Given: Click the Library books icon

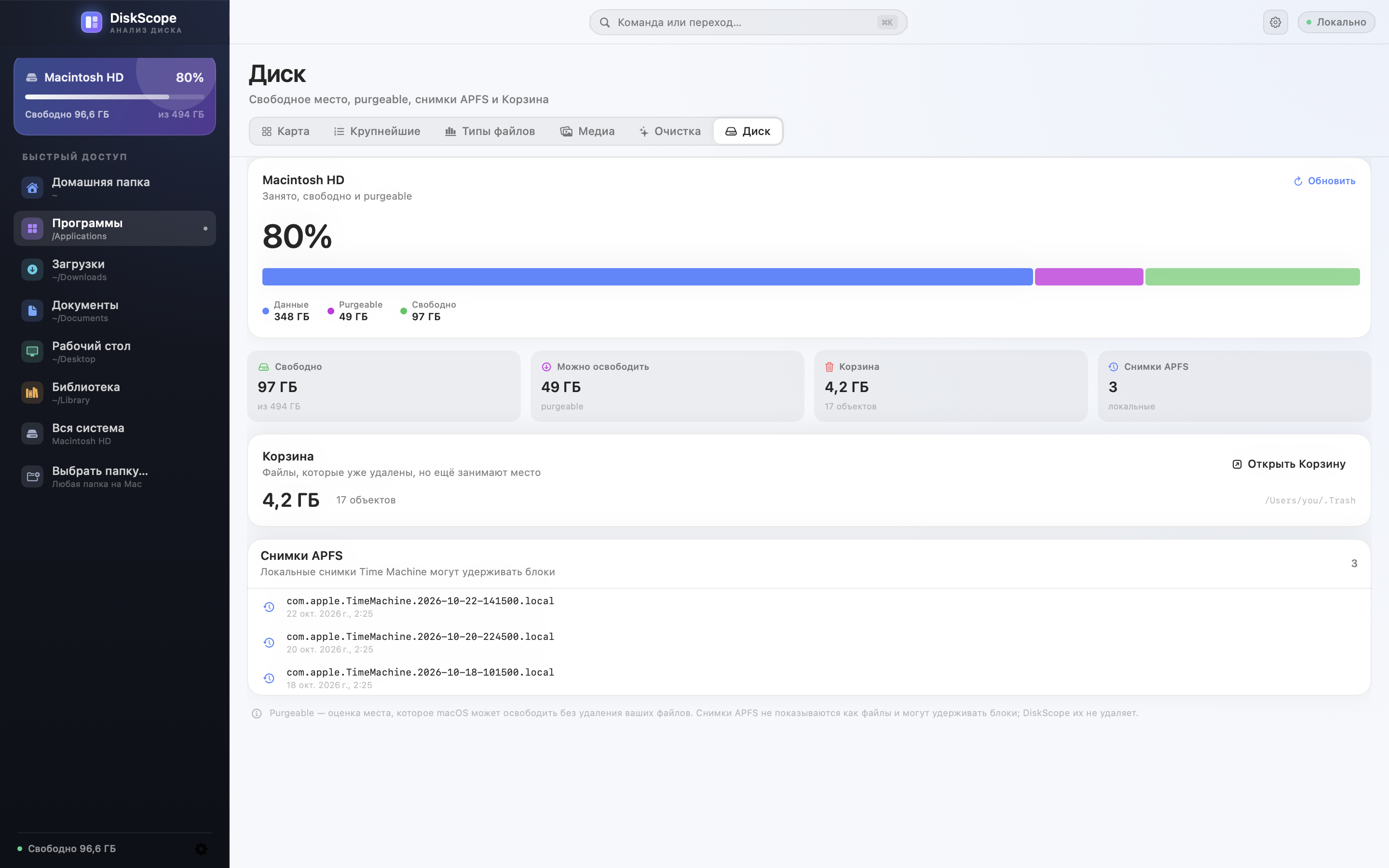Looking at the screenshot, I should click(32, 393).
